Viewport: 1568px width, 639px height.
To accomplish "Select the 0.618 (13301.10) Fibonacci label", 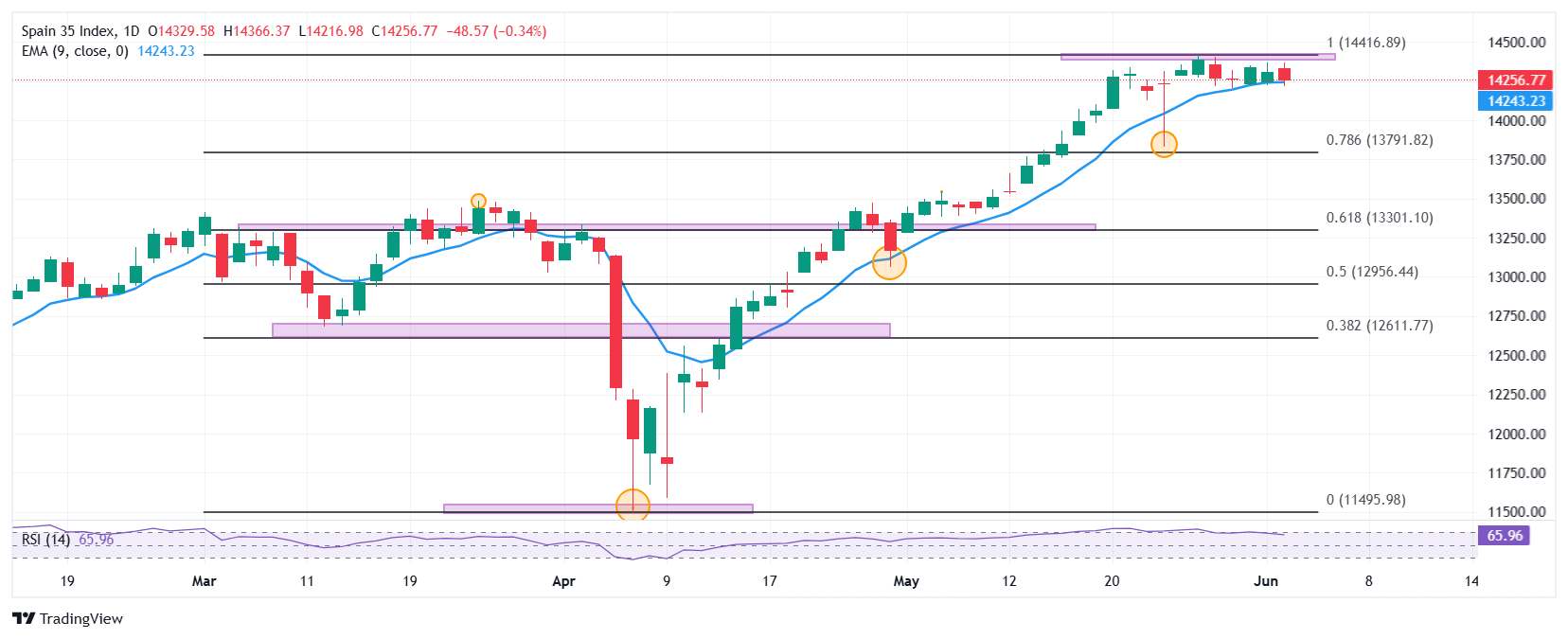I will pos(1379,218).
